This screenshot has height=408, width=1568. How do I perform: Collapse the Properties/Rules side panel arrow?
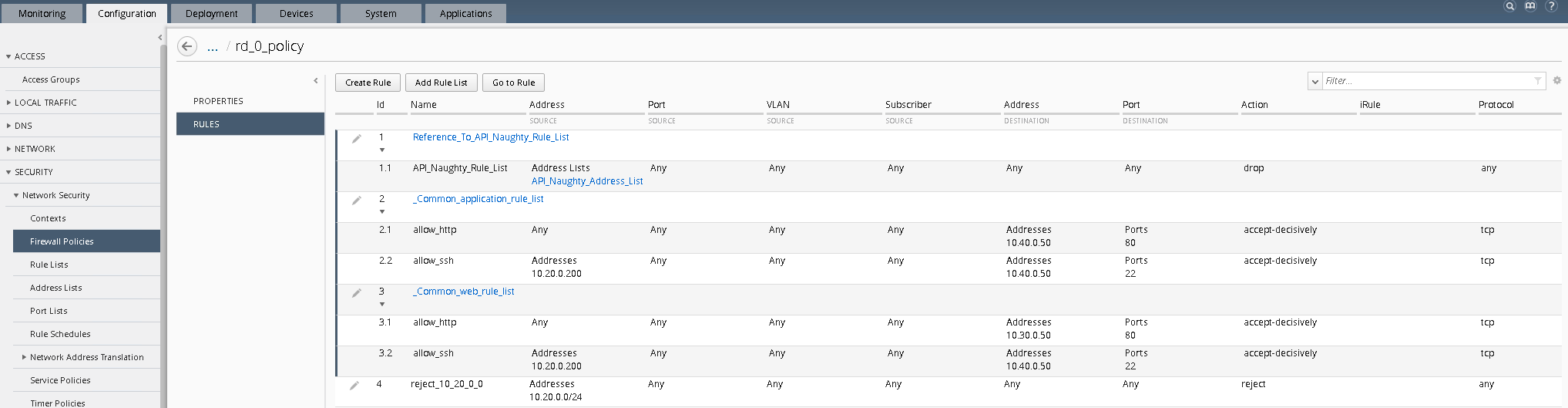pos(316,80)
